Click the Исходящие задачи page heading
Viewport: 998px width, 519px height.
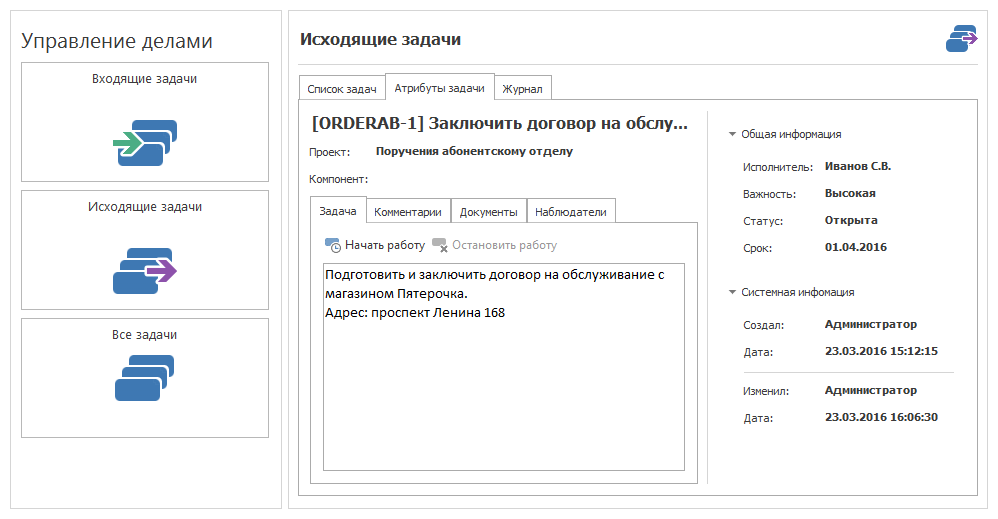point(381,39)
